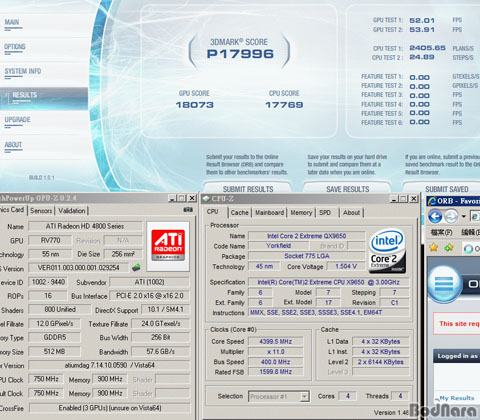Open the Processor #1 selection dropdown
Screen dimensions: 480x420
pyautogui.click(x=279, y=397)
